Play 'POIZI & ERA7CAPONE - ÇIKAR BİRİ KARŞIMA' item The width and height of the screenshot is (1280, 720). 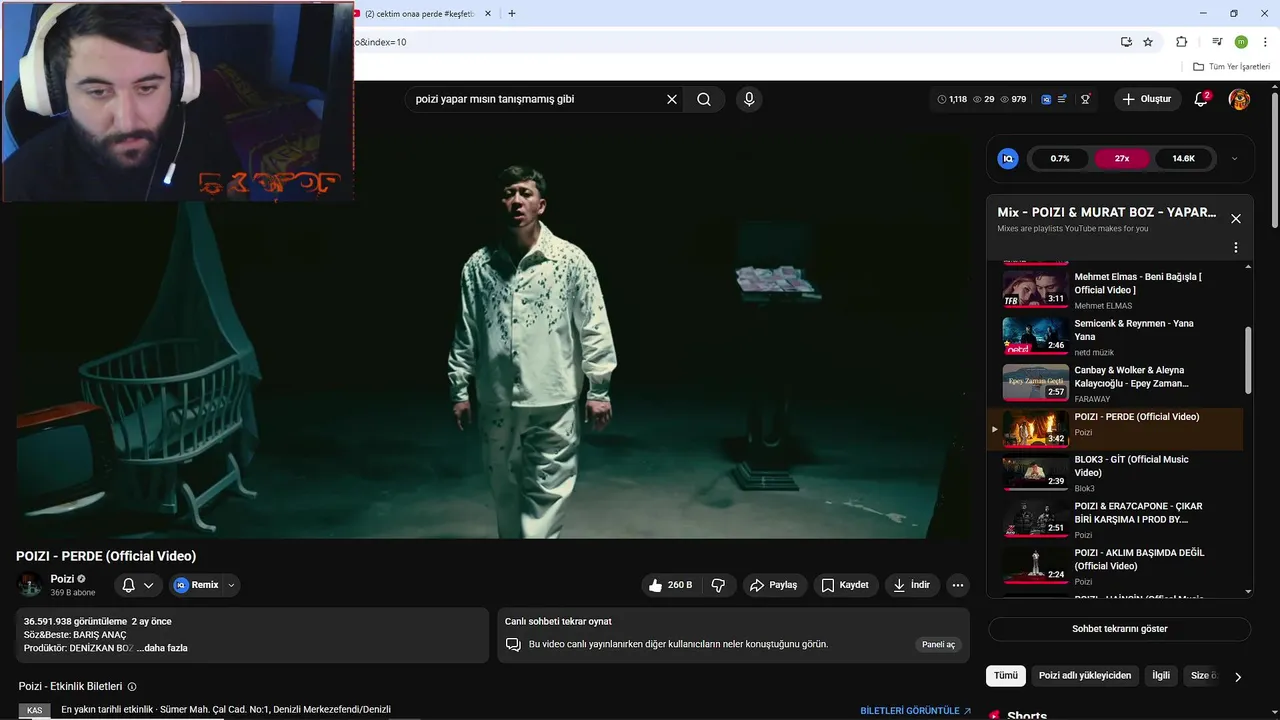point(1115,519)
